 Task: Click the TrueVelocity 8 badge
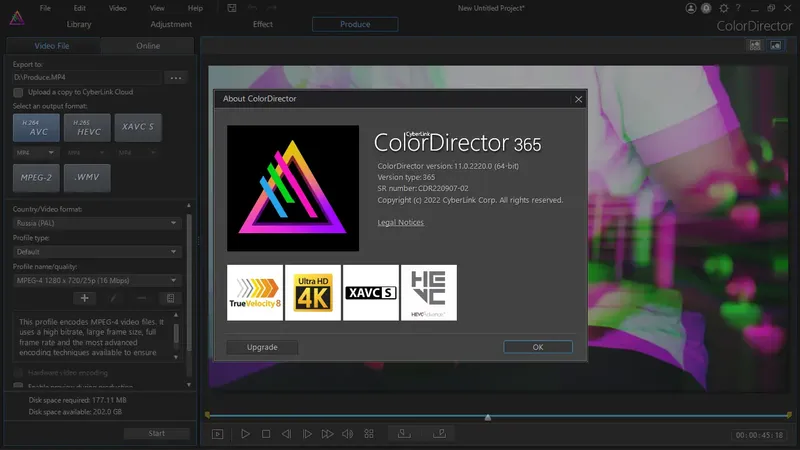pyautogui.click(x=255, y=293)
